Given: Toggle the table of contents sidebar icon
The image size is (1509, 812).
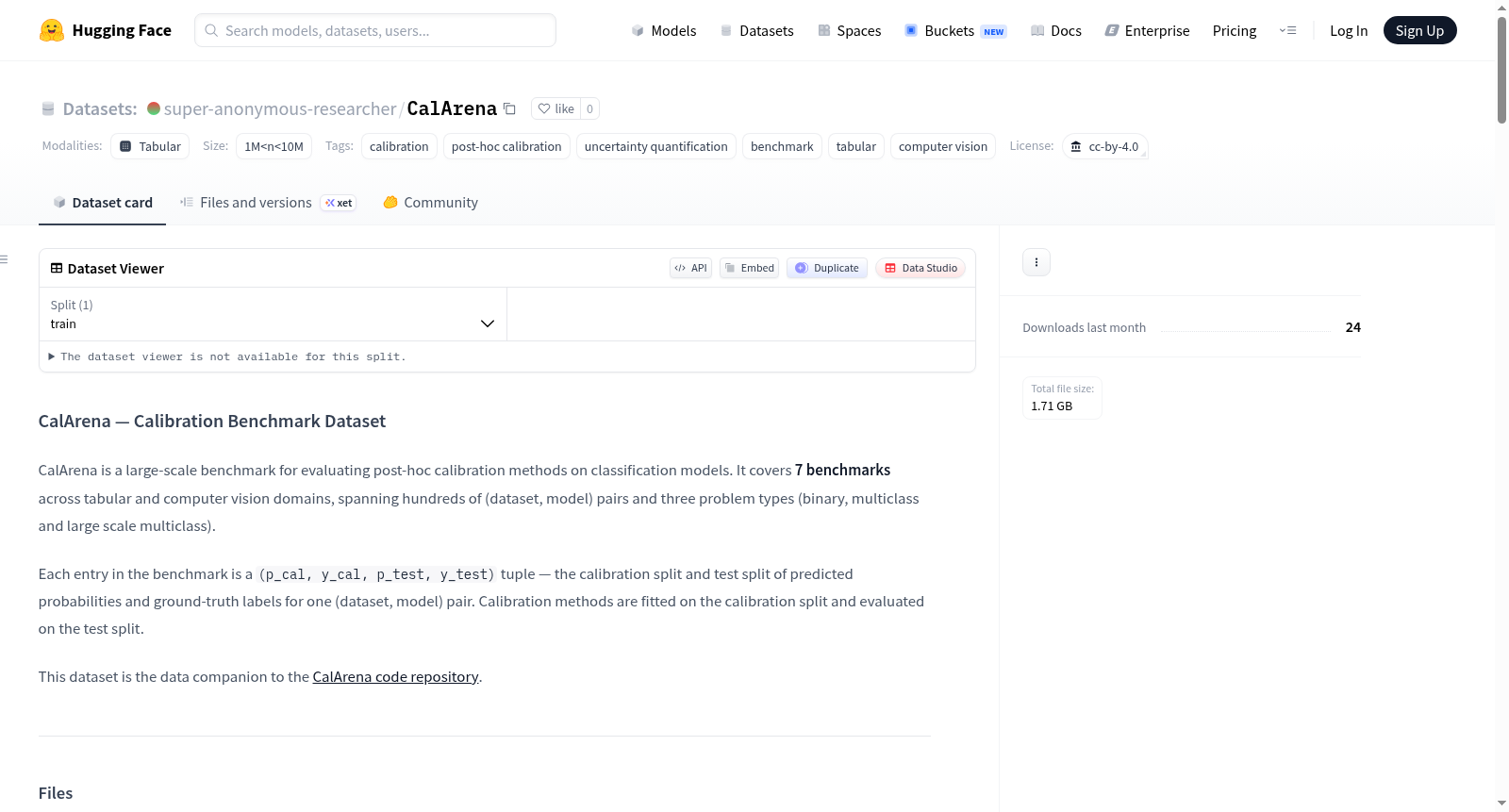Looking at the screenshot, I should coord(5,259).
